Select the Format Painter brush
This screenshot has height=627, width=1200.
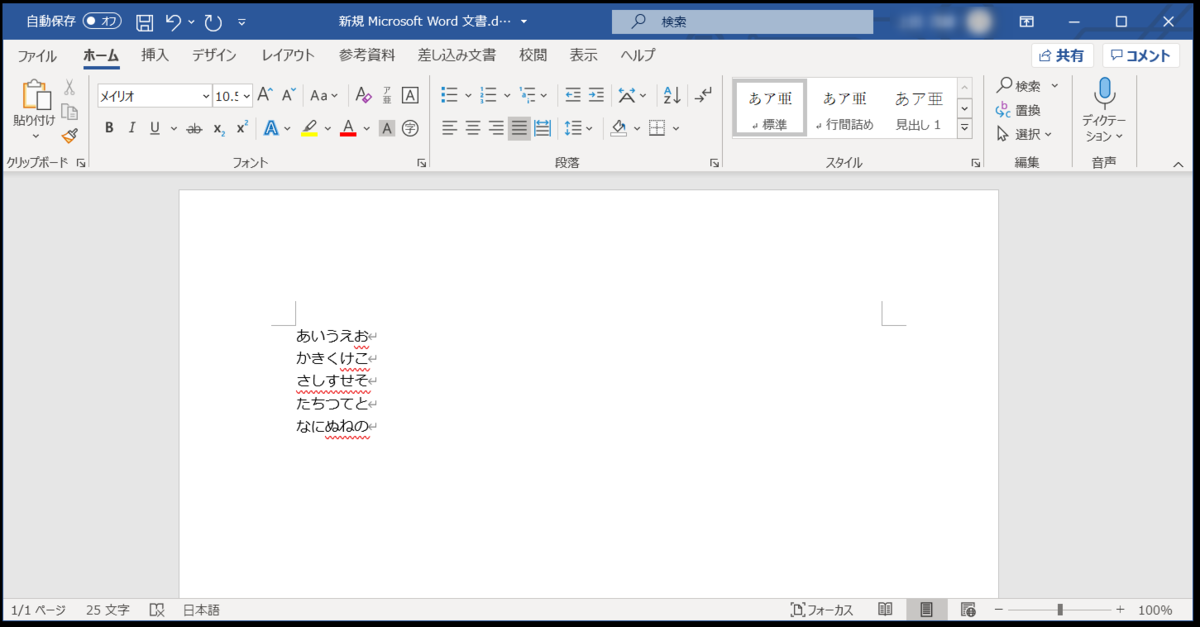coord(69,135)
